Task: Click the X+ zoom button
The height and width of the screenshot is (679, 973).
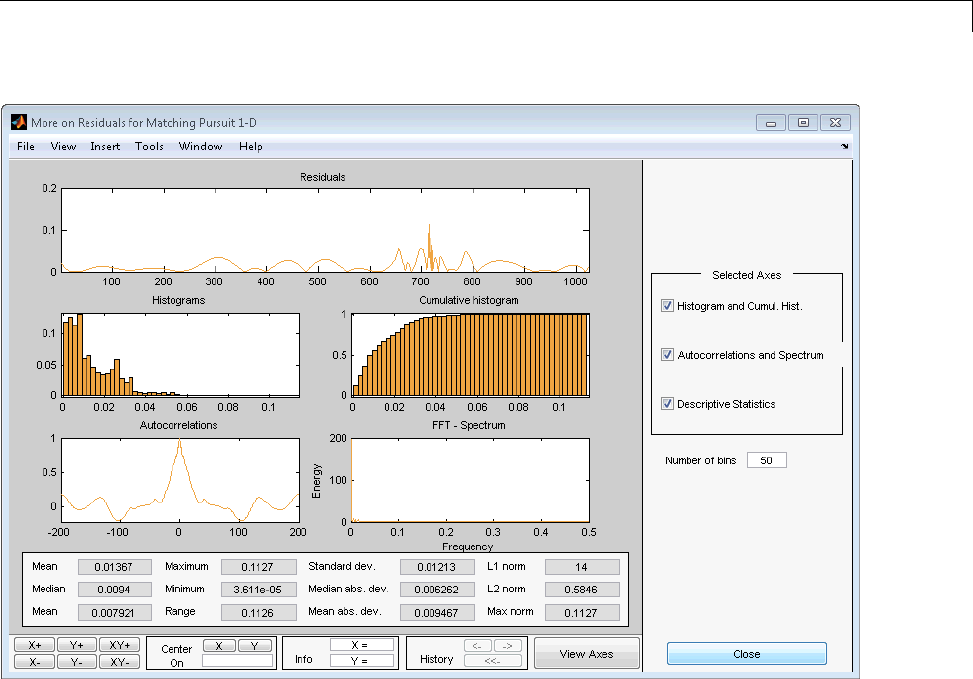Action: point(33,645)
